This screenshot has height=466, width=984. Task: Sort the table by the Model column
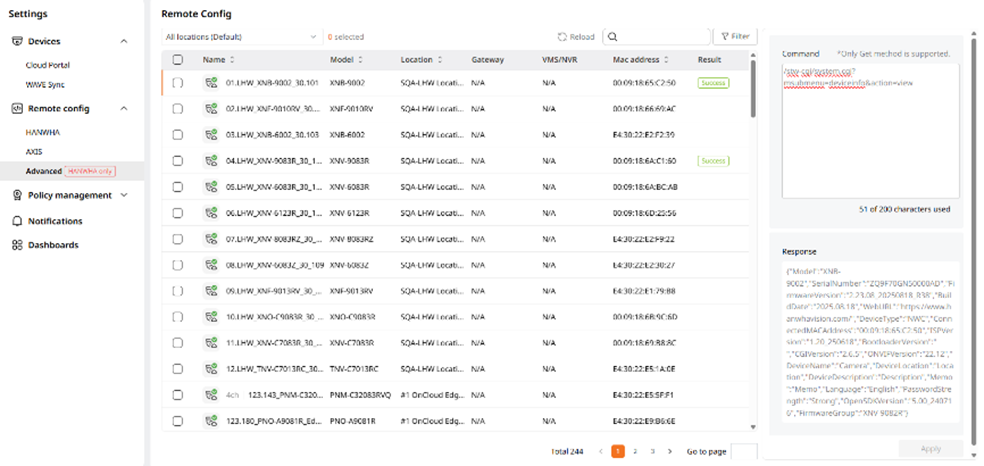click(x=360, y=60)
